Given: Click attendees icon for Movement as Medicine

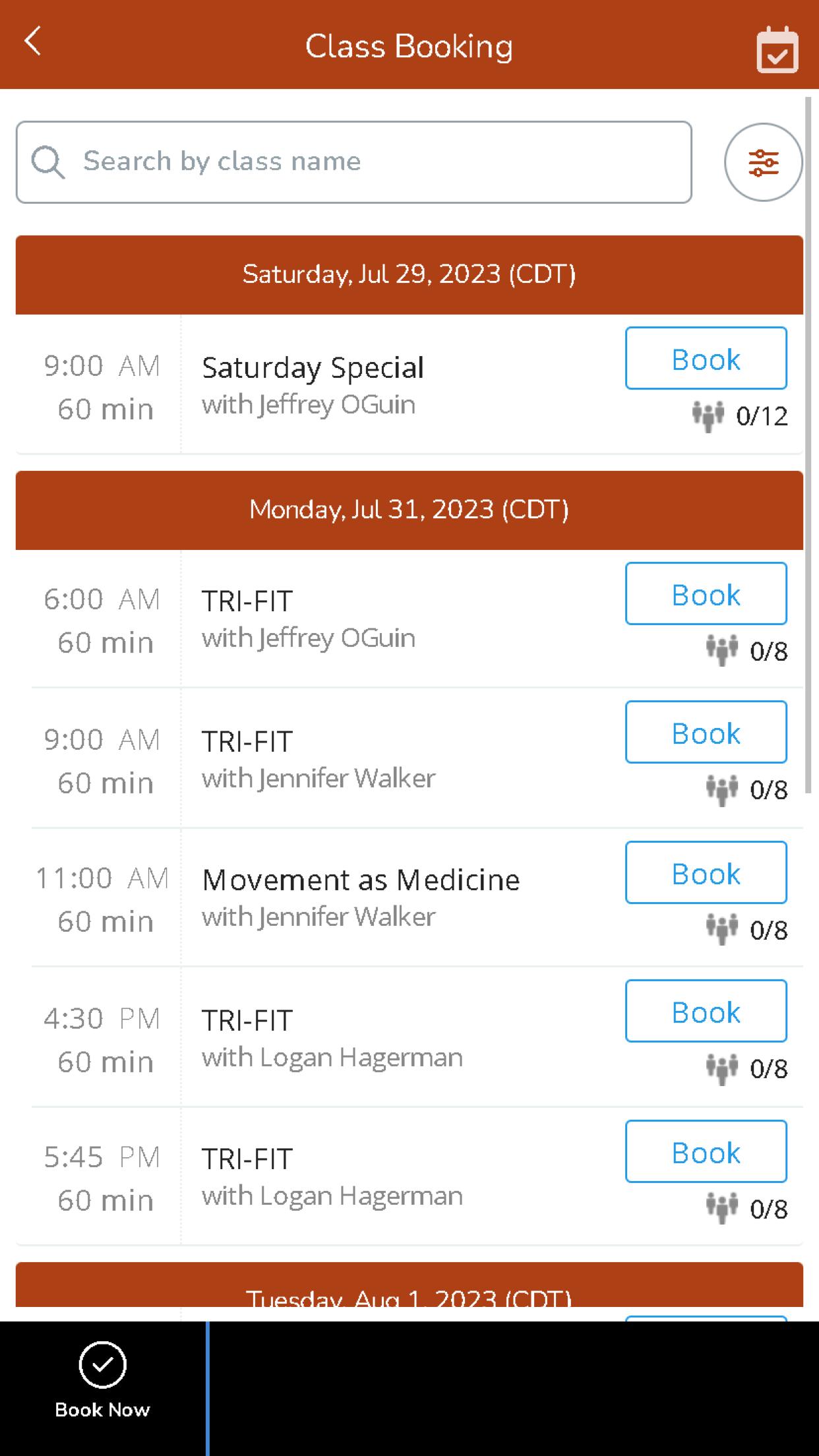Looking at the screenshot, I should (x=722, y=929).
